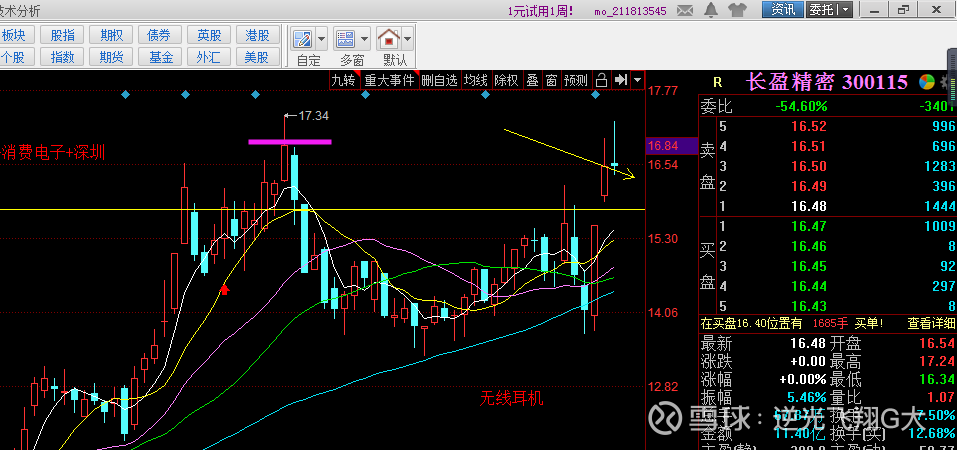Open the pie chart icon beside 300115
This screenshot has height=450, width=957.
click(926, 82)
